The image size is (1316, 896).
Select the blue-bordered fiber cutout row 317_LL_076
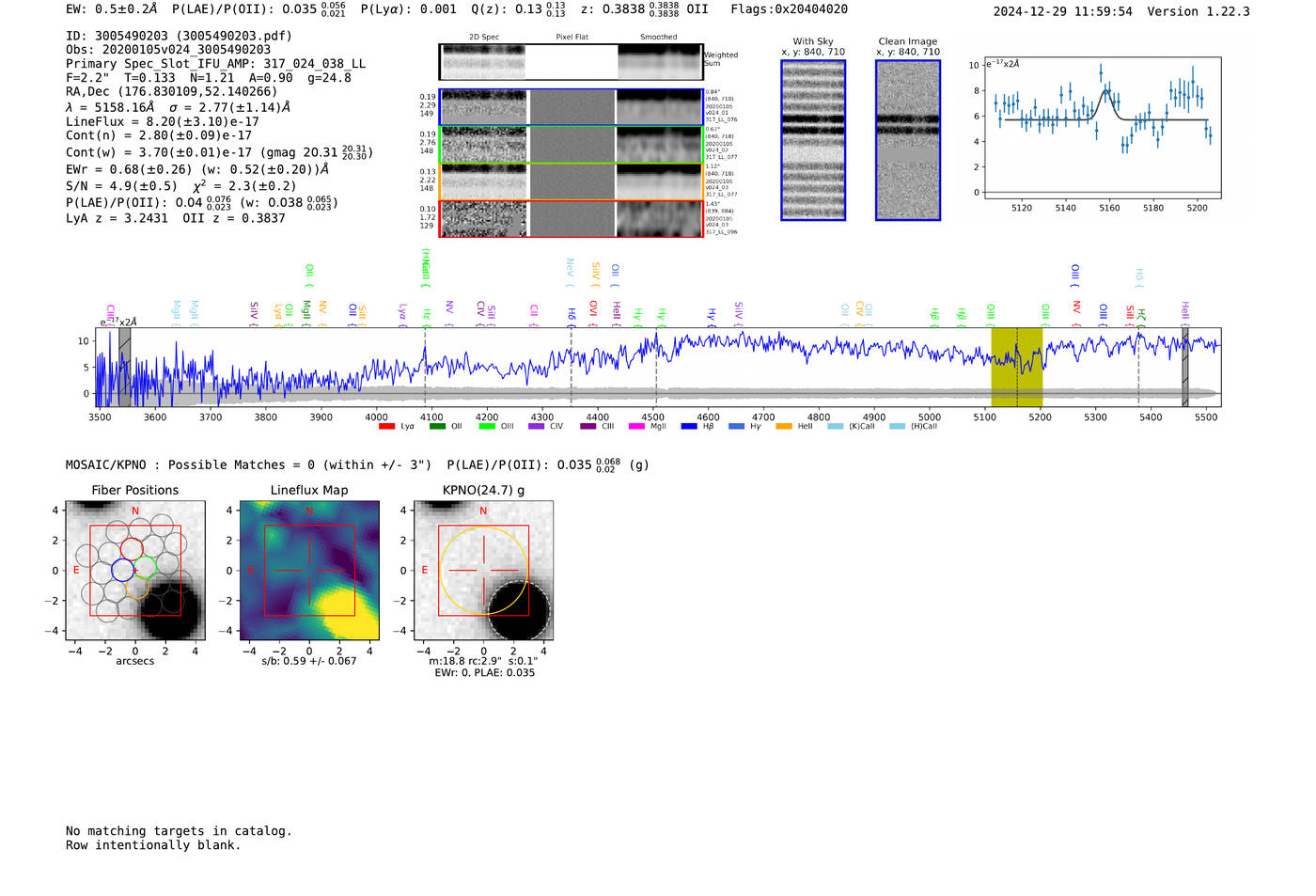tap(571, 107)
